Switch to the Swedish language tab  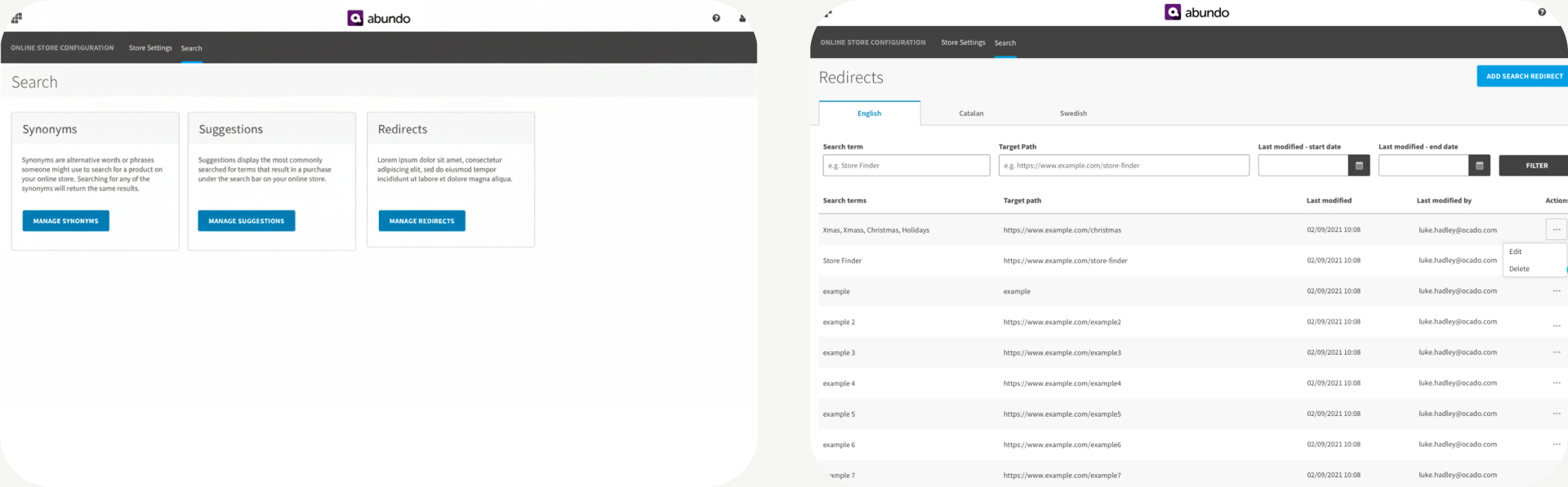click(1073, 114)
